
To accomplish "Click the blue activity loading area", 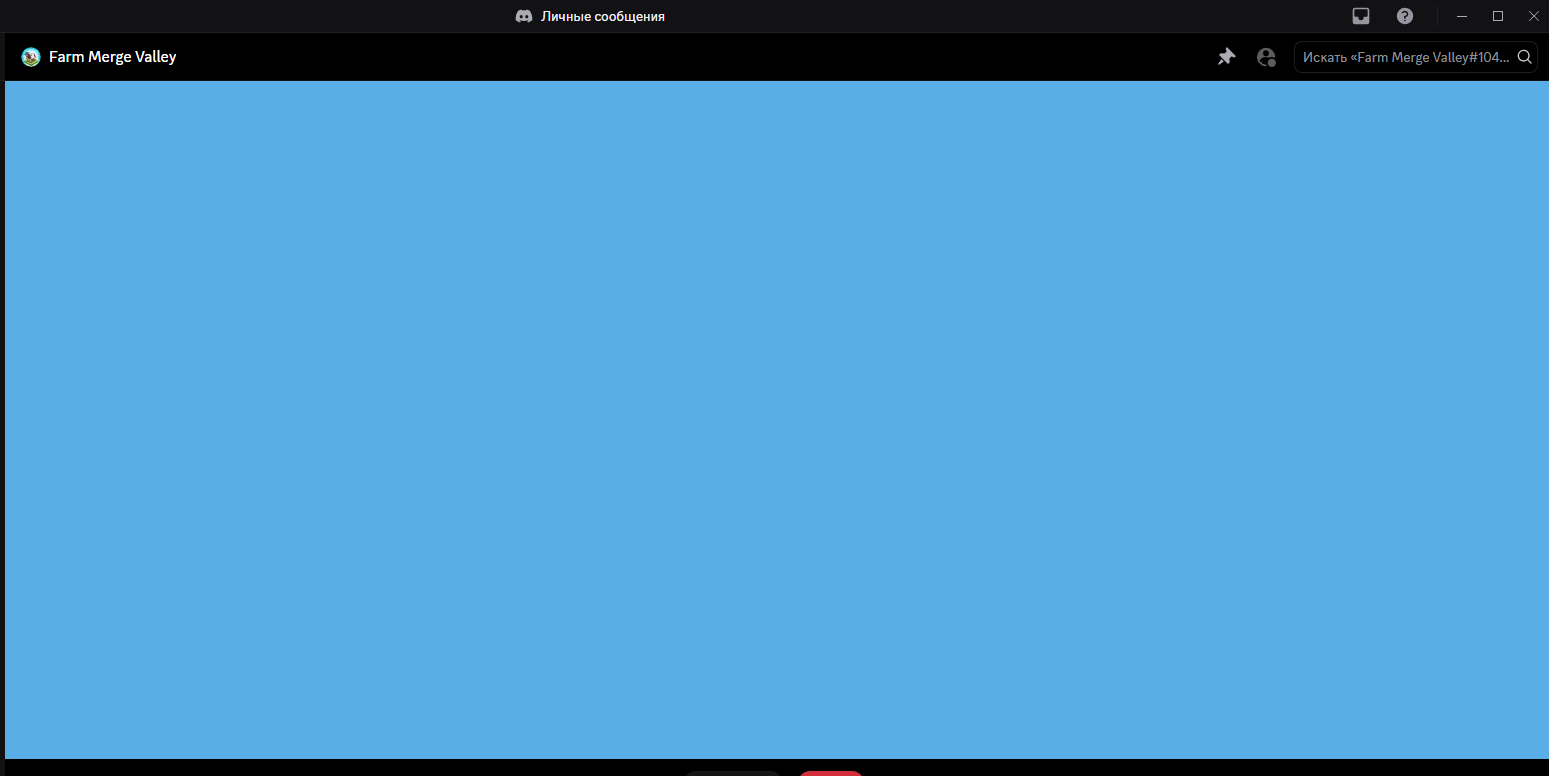I will tap(776, 420).
